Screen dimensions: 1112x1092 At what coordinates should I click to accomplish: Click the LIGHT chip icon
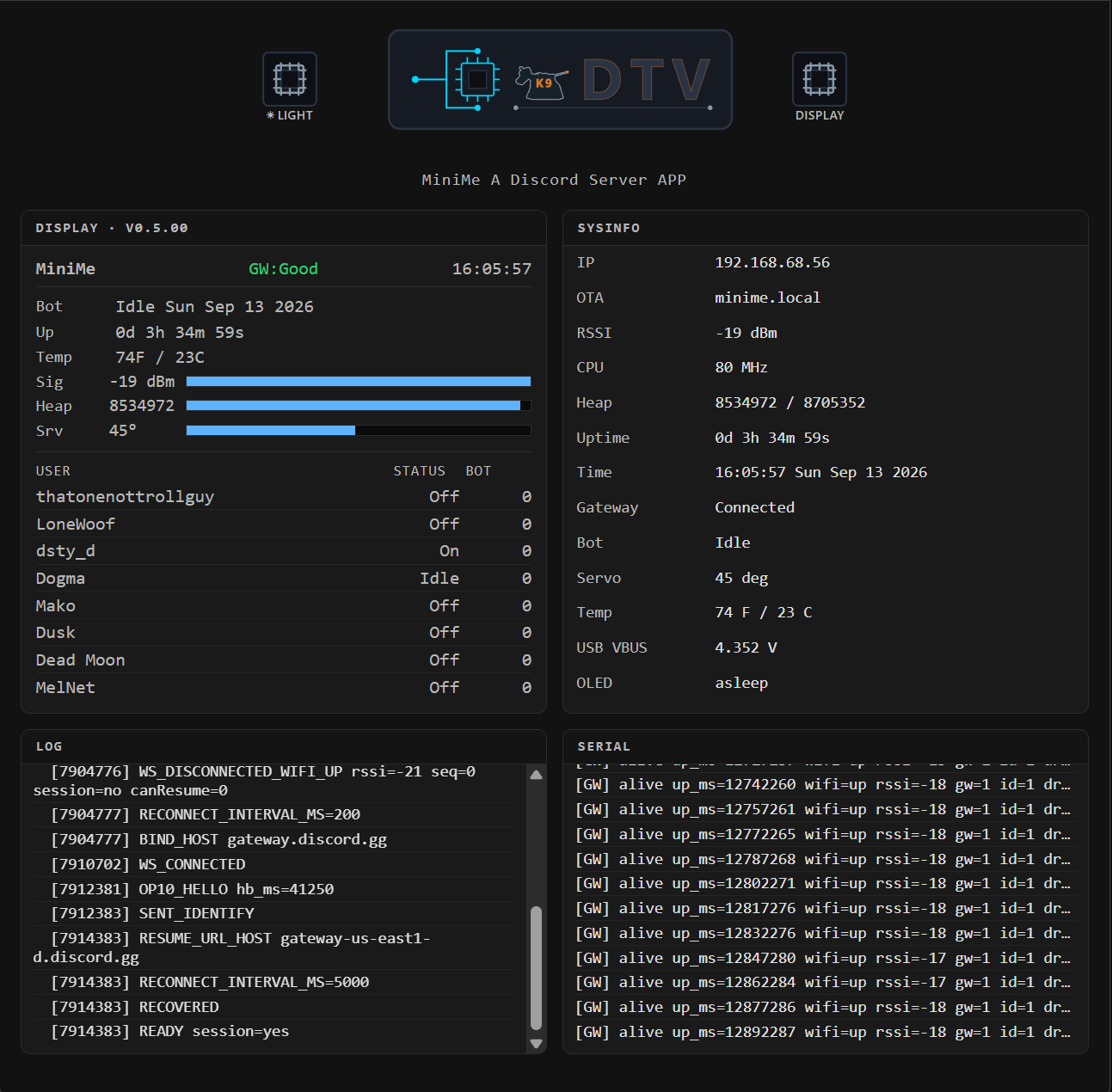point(290,79)
